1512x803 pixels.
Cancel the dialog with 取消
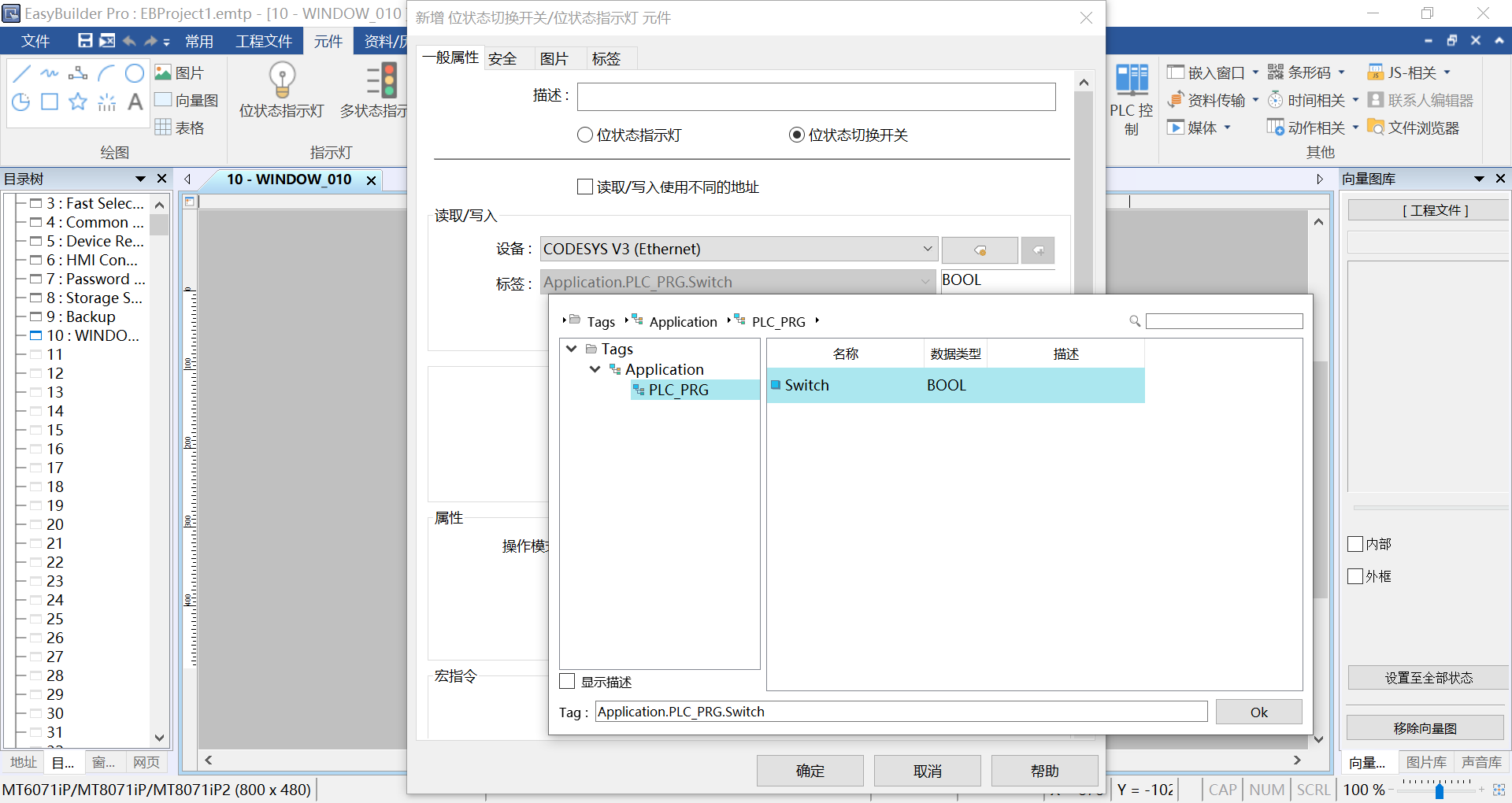[928, 771]
